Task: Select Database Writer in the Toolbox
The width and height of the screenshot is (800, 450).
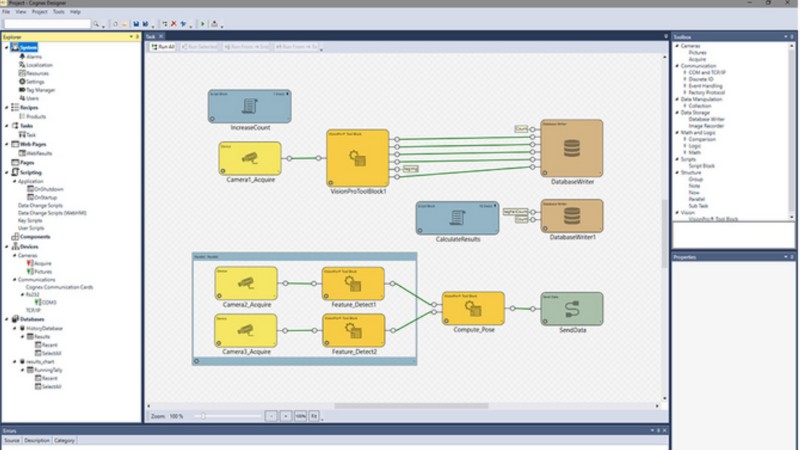Action: pos(706,119)
